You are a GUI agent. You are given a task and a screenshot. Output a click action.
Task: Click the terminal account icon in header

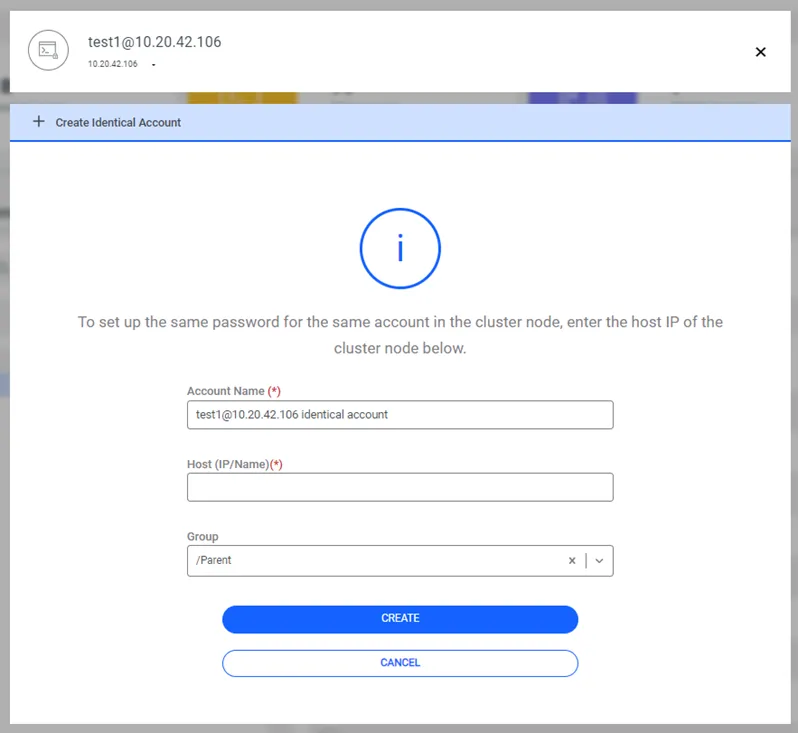point(48,50)
